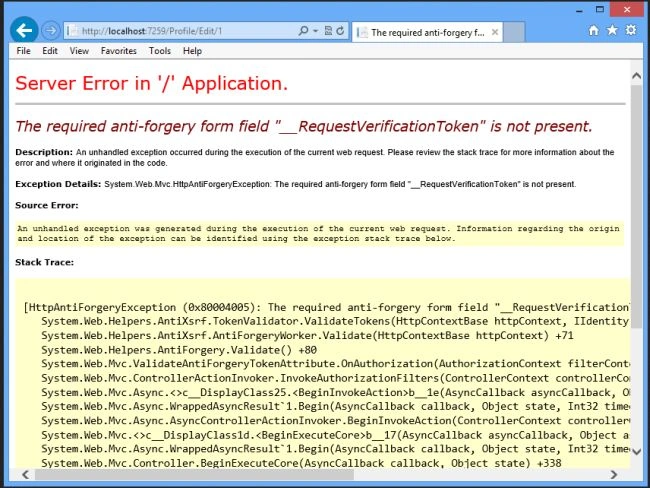Click 'AsyncControllerActionInvoker.BeginInvokeAction' trace line
The width and height of the screenshot is (650, 488).
coord(335,420)
